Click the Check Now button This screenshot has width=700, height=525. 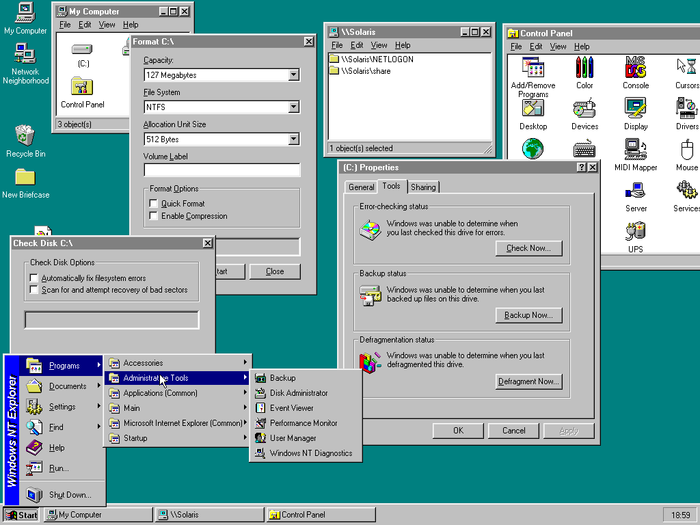point(529,248)
